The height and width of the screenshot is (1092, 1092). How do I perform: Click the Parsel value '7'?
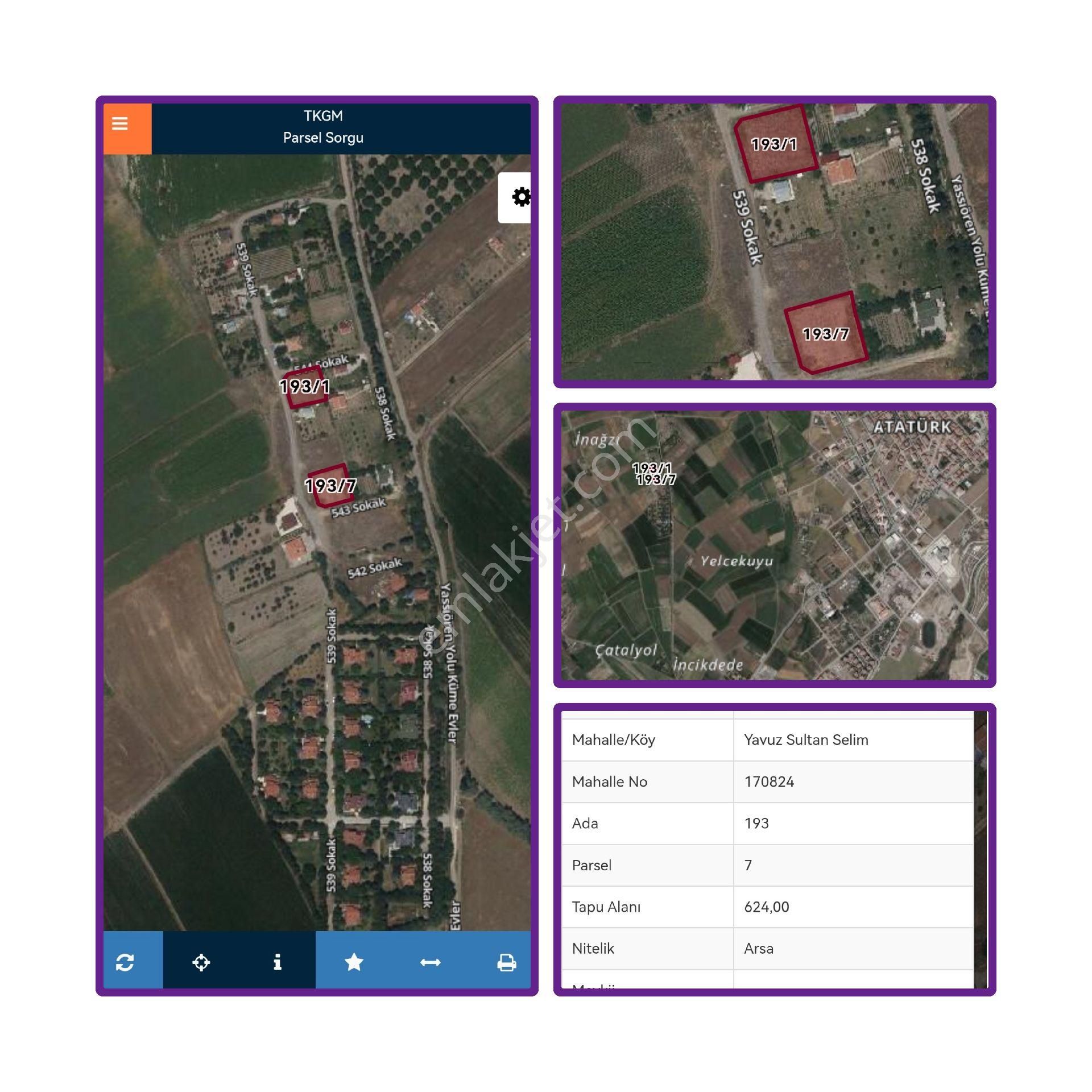(748, 865)
